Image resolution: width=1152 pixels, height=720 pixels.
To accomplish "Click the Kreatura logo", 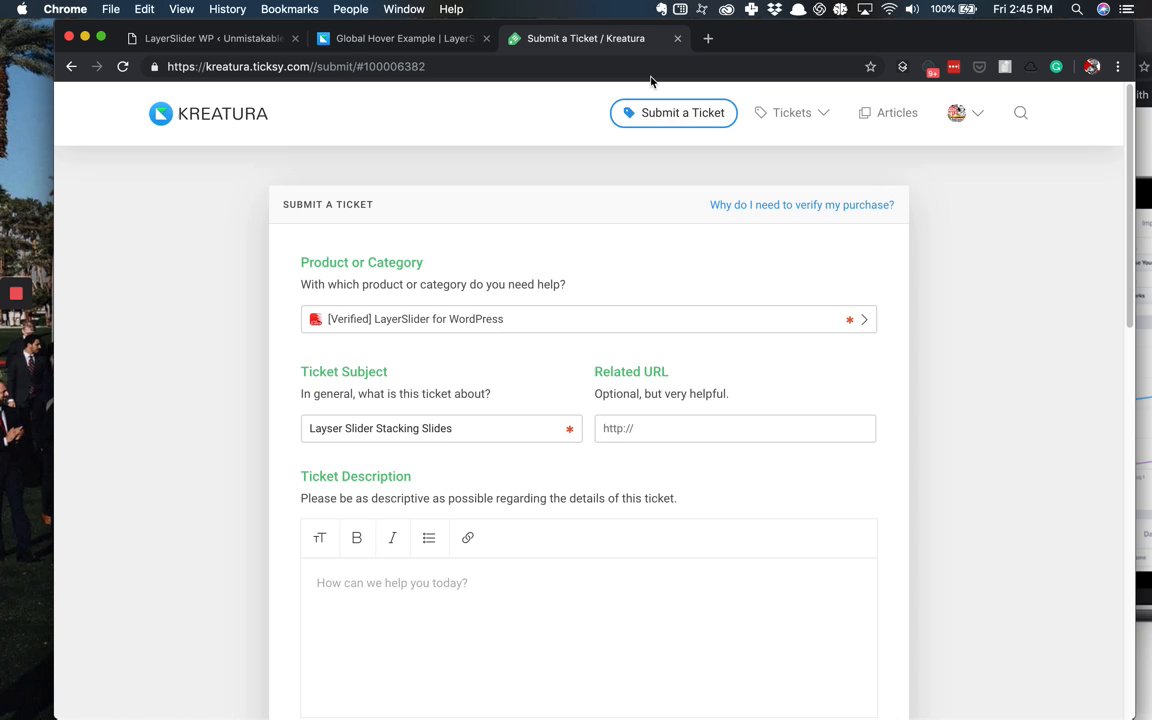I will pyautogui.click(x=208, y=114).
